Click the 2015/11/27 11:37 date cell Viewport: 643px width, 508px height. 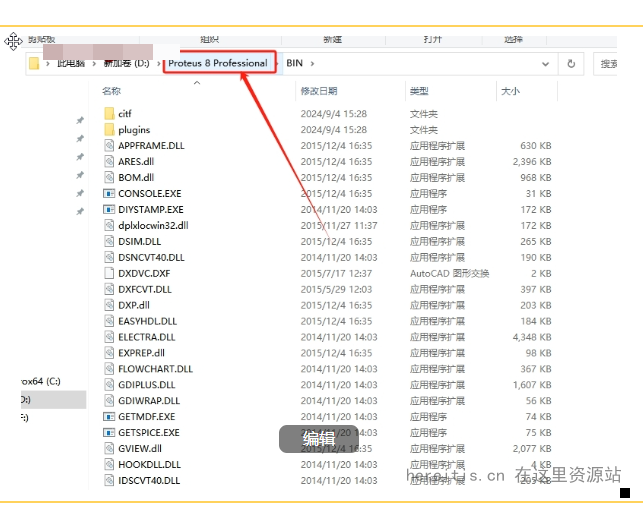(339, 226)
